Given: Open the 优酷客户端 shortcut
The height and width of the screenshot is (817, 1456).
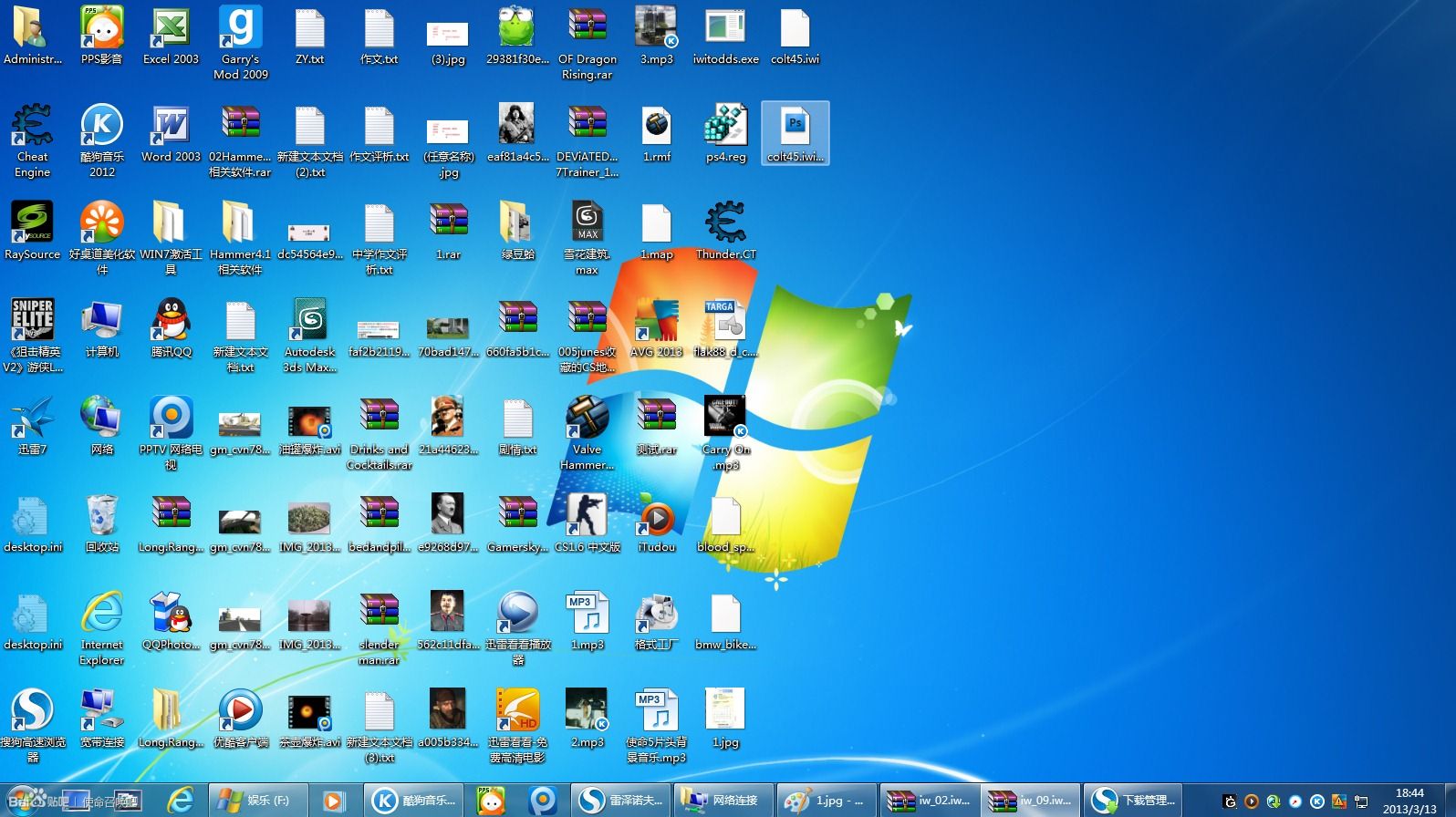Looking at the screenshot, I should coord(241,719).
